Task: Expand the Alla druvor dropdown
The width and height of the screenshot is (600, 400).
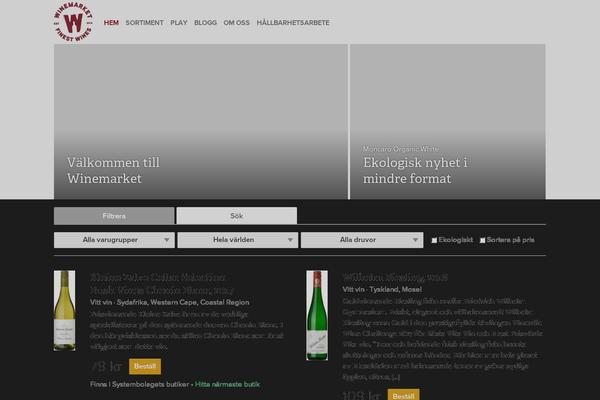Action: pyautogui.click(x=362, y=240)
